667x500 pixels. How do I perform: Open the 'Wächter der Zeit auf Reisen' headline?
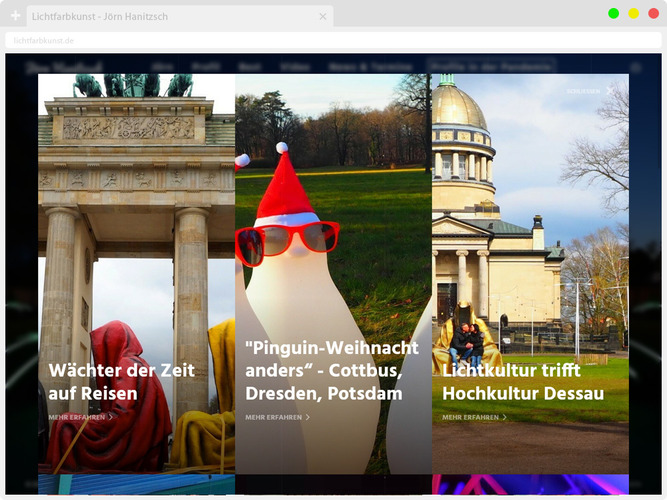121,381
